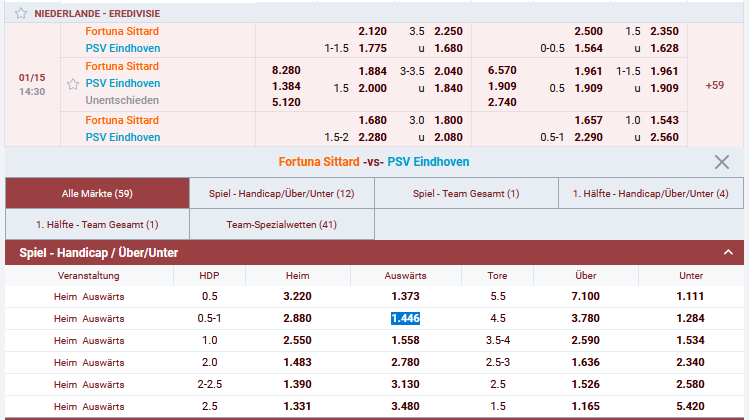Bet under 1.5 goals at 5.420
The height and width of the screenshot is (420, 749).
coord(690,406)
